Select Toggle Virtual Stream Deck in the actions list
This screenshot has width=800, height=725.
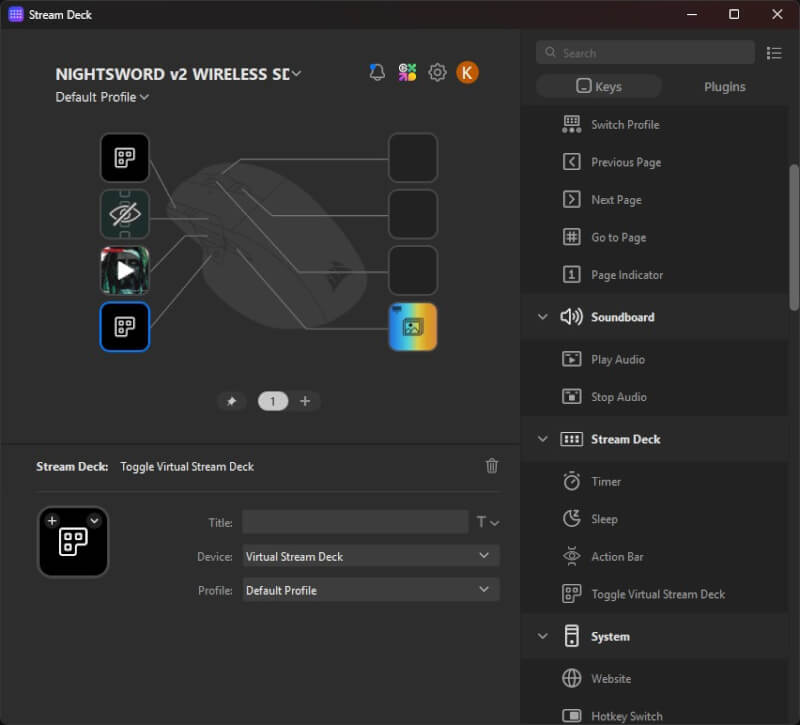[x=654, y=594]
